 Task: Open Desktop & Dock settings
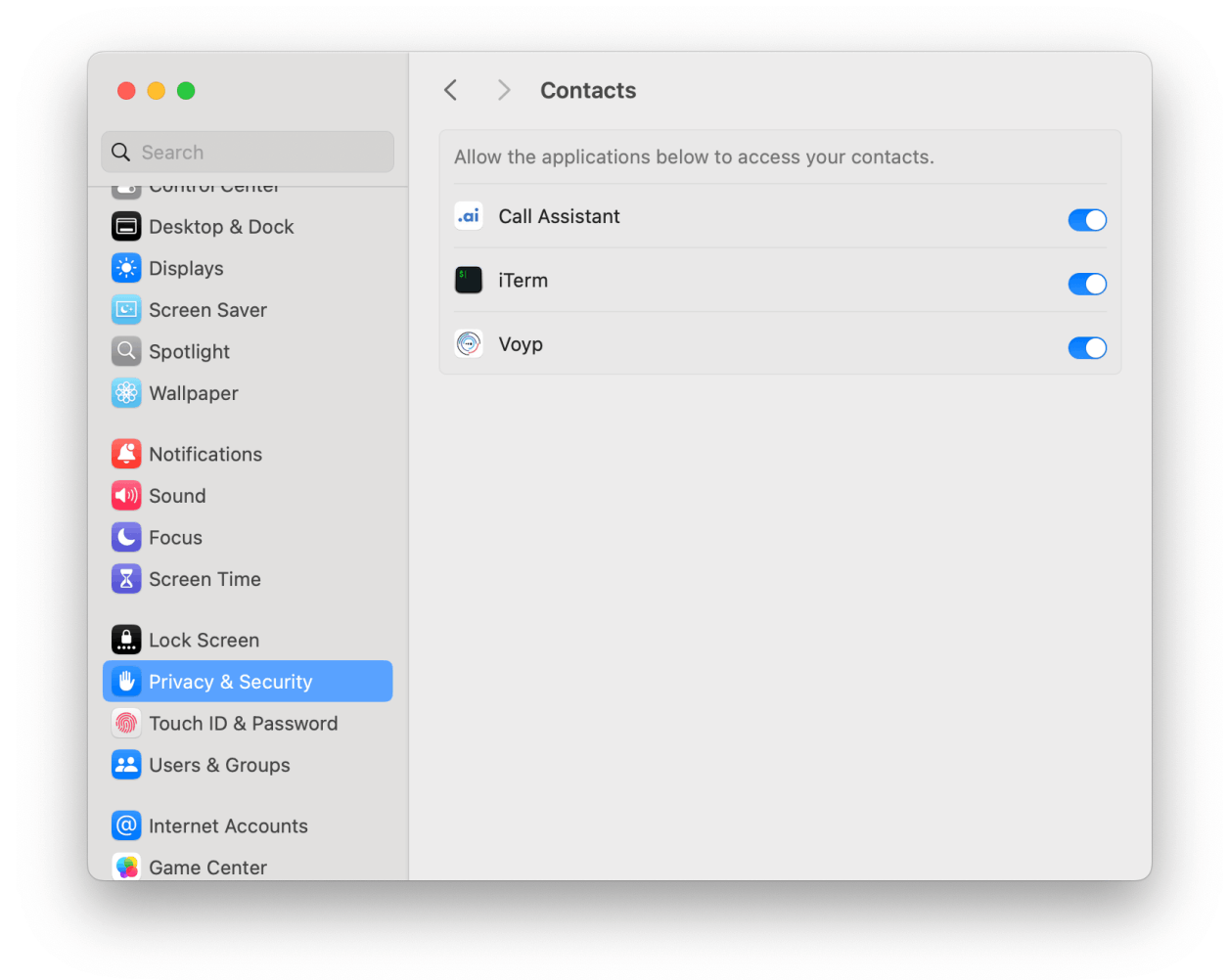[126, 226]
